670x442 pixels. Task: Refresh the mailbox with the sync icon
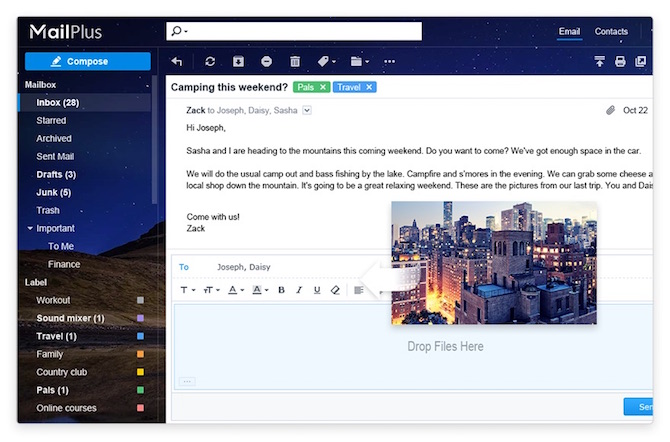click(x=210, y=62)
